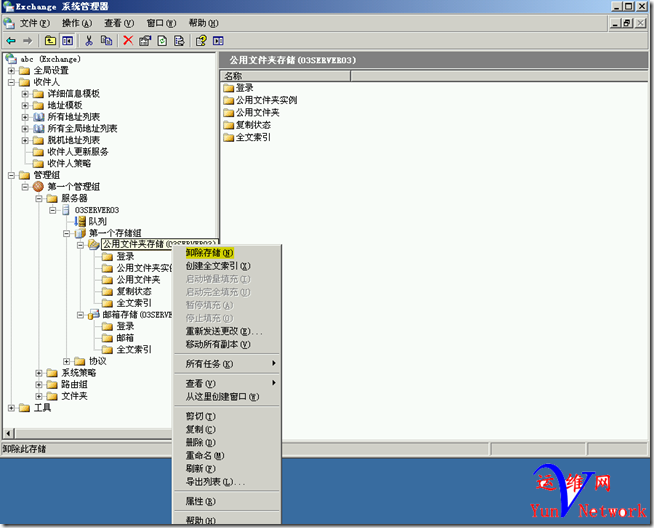
Task: Open 查看(V) submenu in context menu
Action: [x=226, y=383]
